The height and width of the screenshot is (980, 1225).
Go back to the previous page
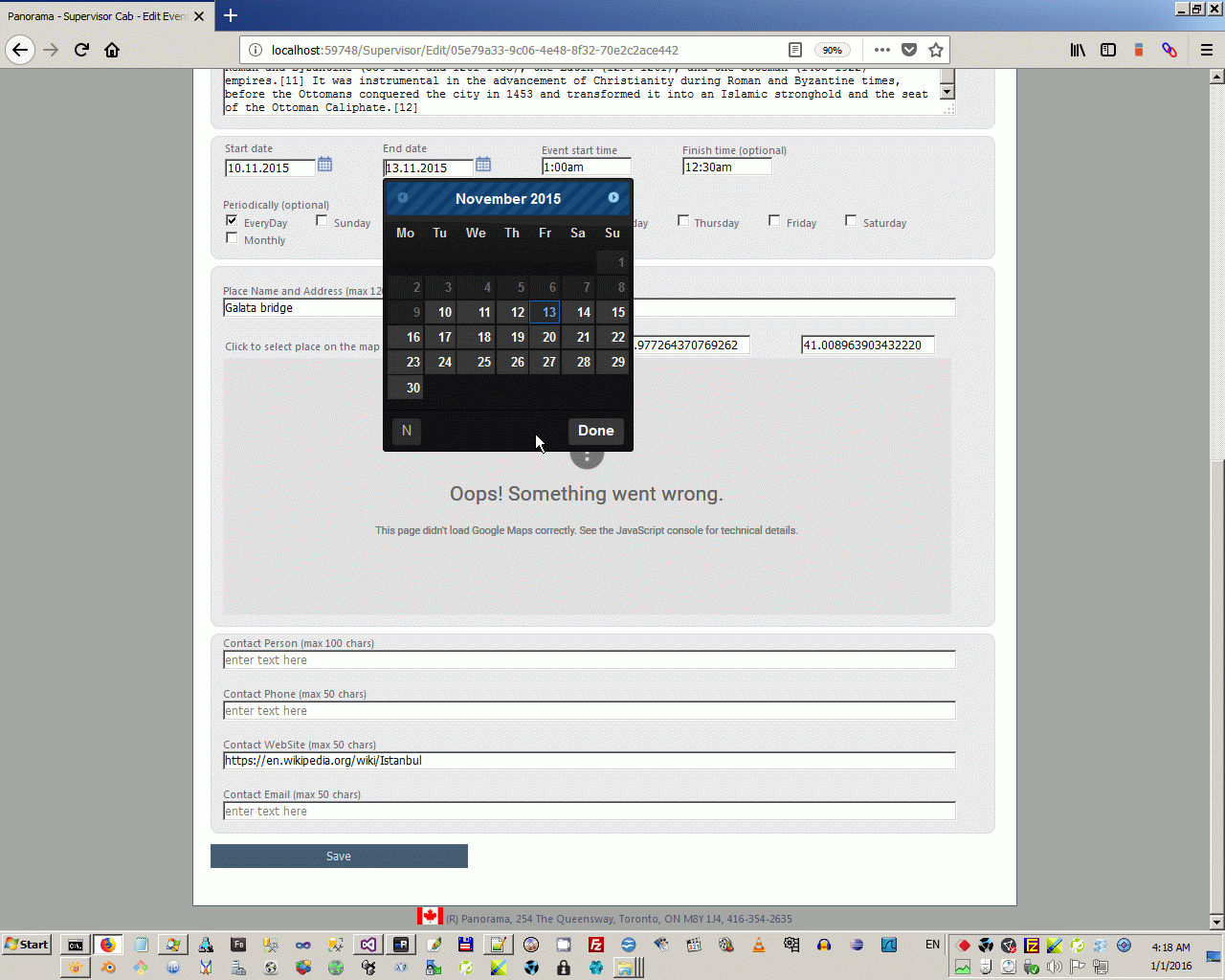20,50
